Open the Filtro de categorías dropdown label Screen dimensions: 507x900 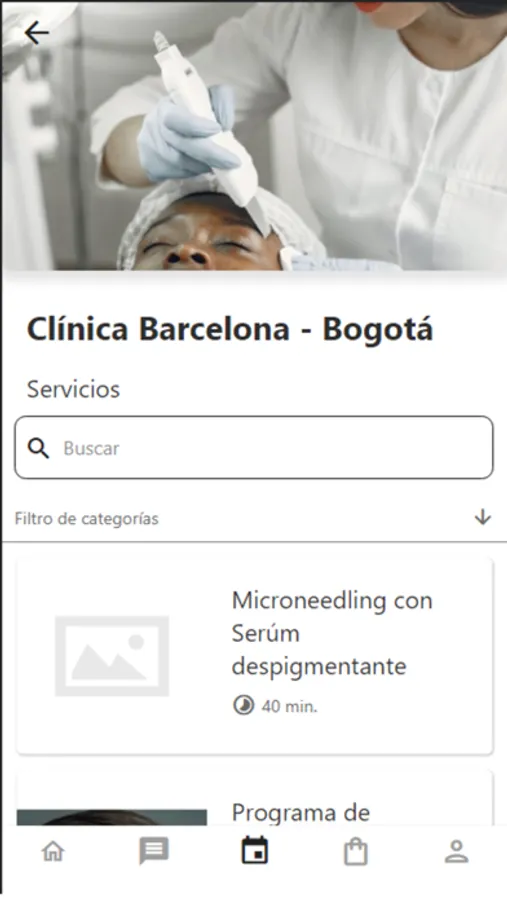point(87,519)
